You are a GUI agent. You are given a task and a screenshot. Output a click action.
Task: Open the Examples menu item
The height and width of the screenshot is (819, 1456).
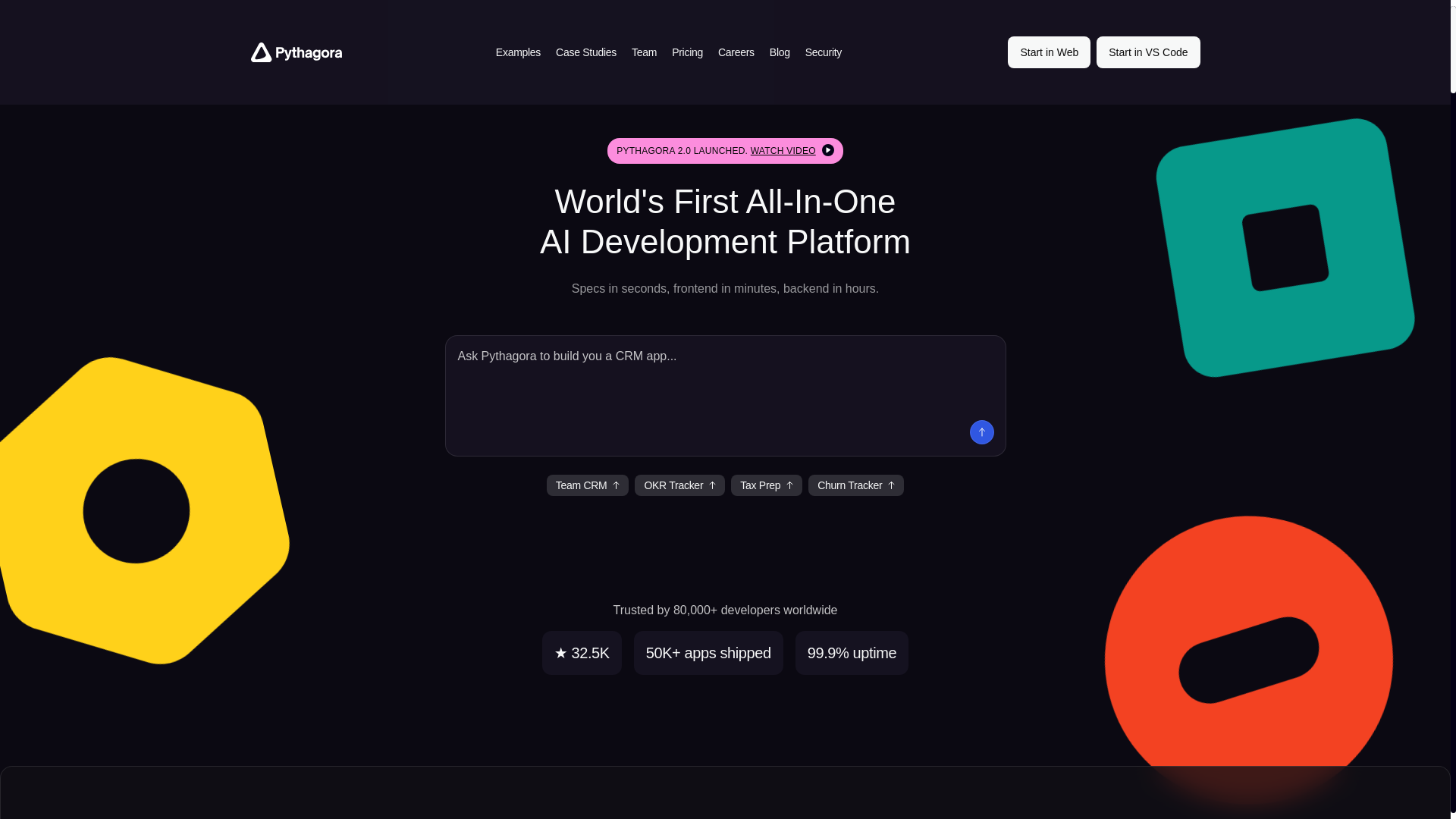pos(518,52)
